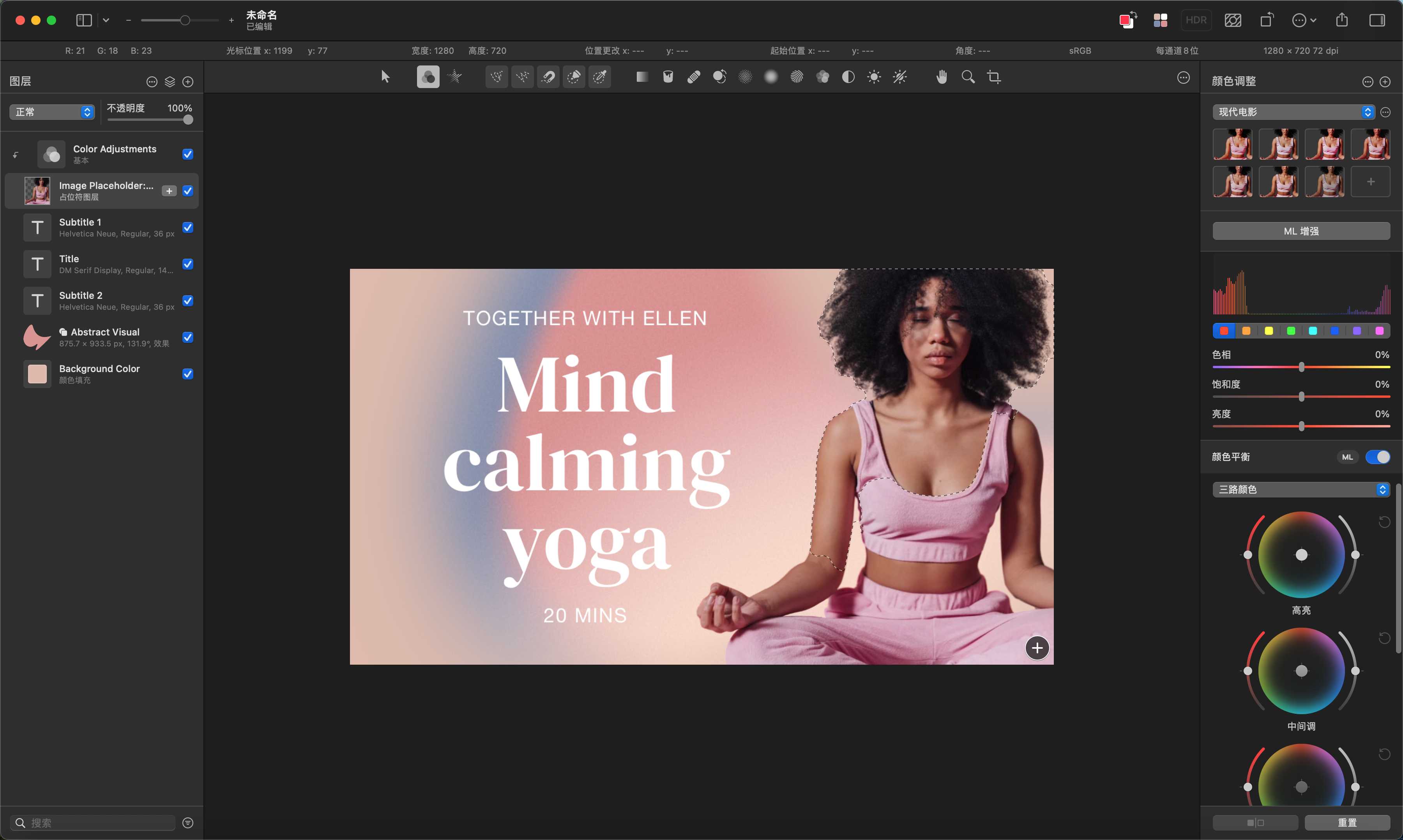Hide the Color Adjustments layer

(x=188, y=154)
